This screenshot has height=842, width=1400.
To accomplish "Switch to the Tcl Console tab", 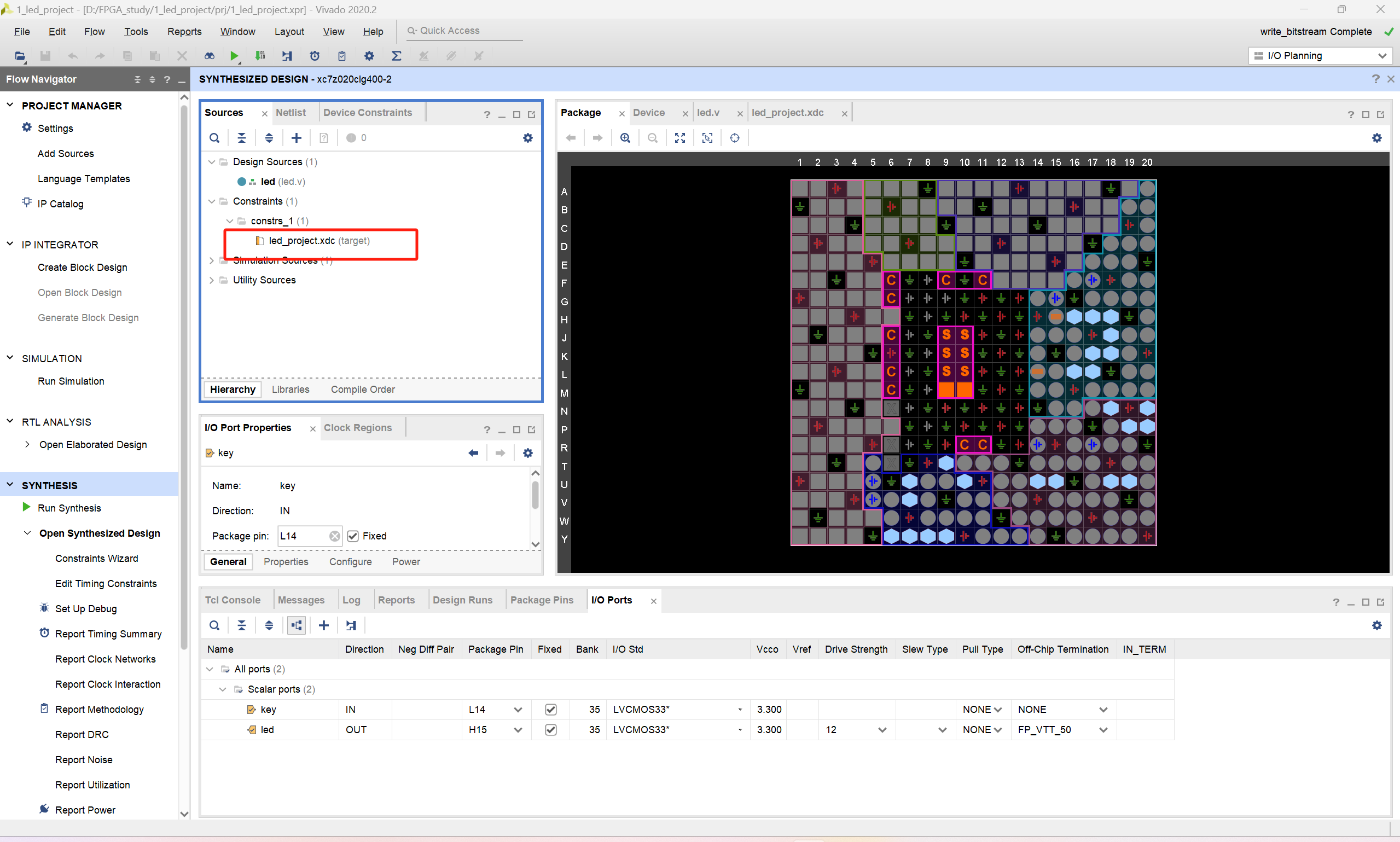I will (x=233, y=600).
